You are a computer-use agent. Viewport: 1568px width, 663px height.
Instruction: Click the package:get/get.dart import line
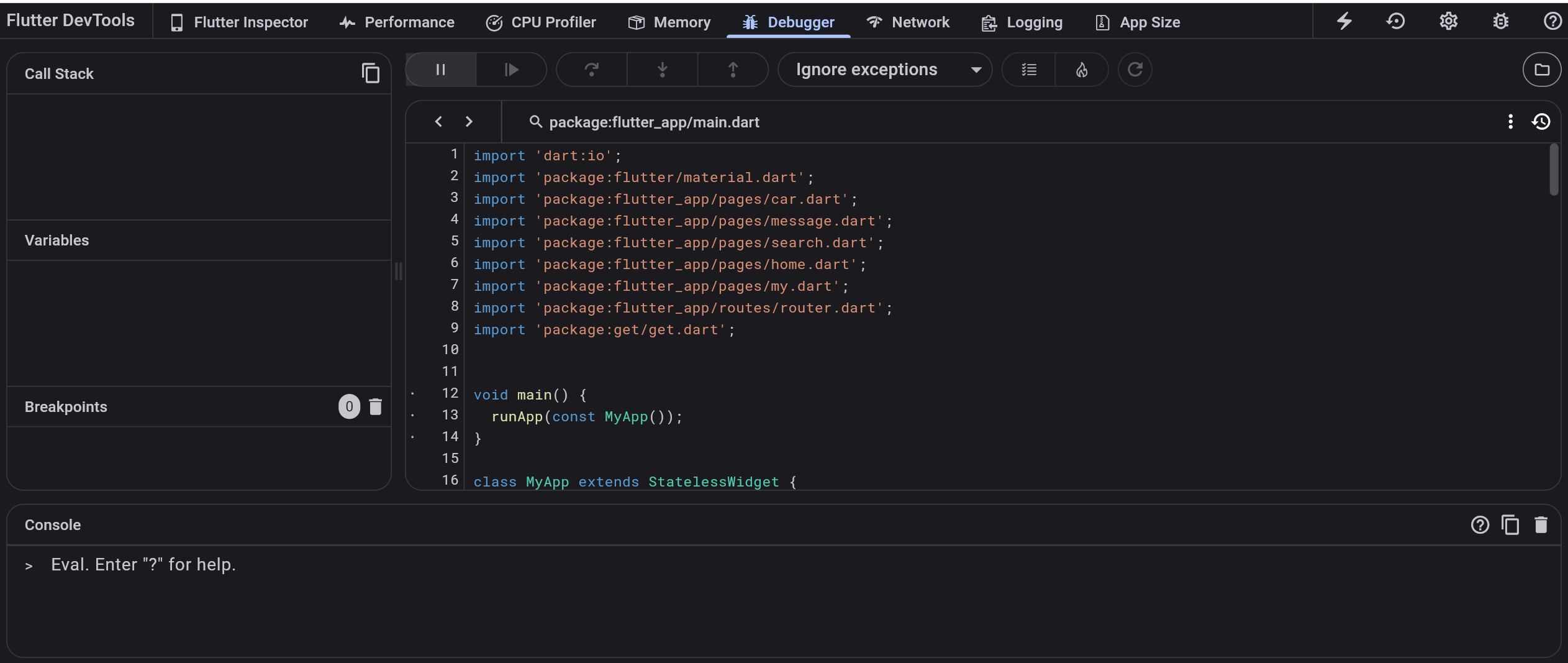coord(604,329)
